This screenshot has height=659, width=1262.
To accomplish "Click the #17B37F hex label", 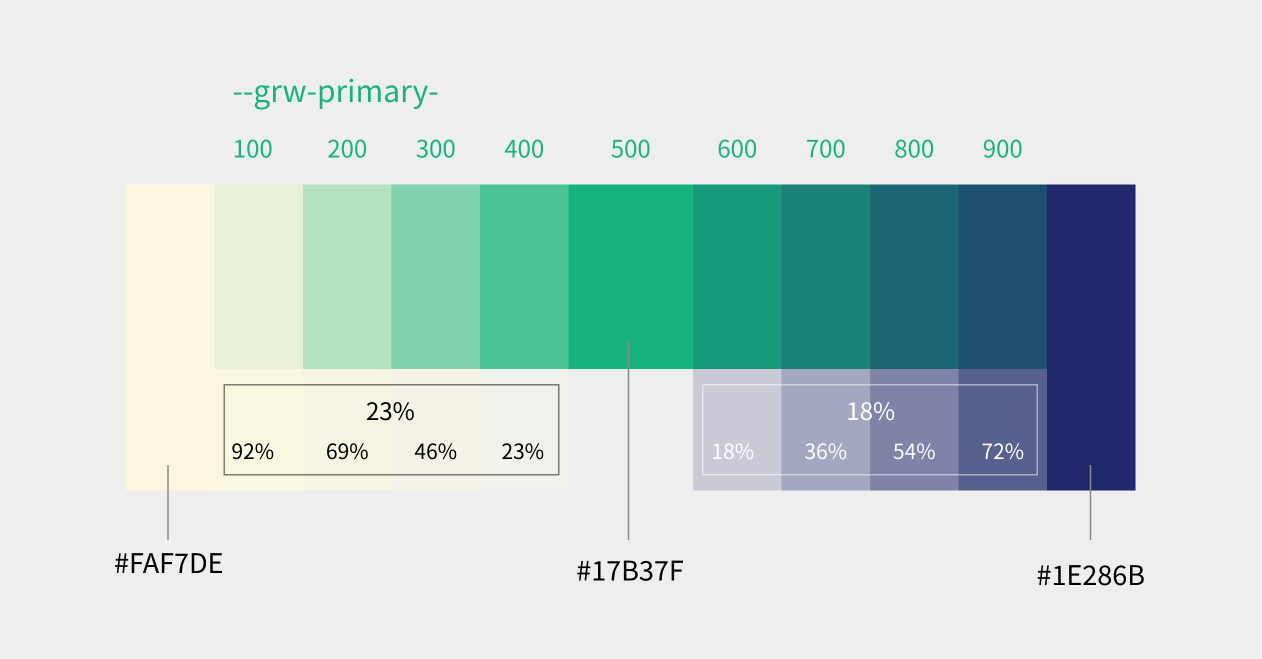I will click(x=630, y=572).
